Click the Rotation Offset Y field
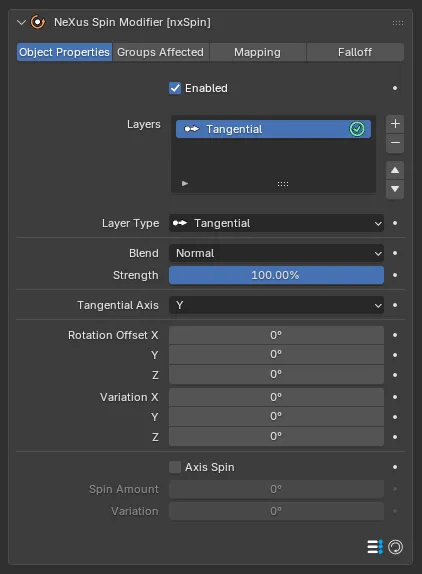The width and height of the screenshot is (422, 574). click(x=276, y=355)
